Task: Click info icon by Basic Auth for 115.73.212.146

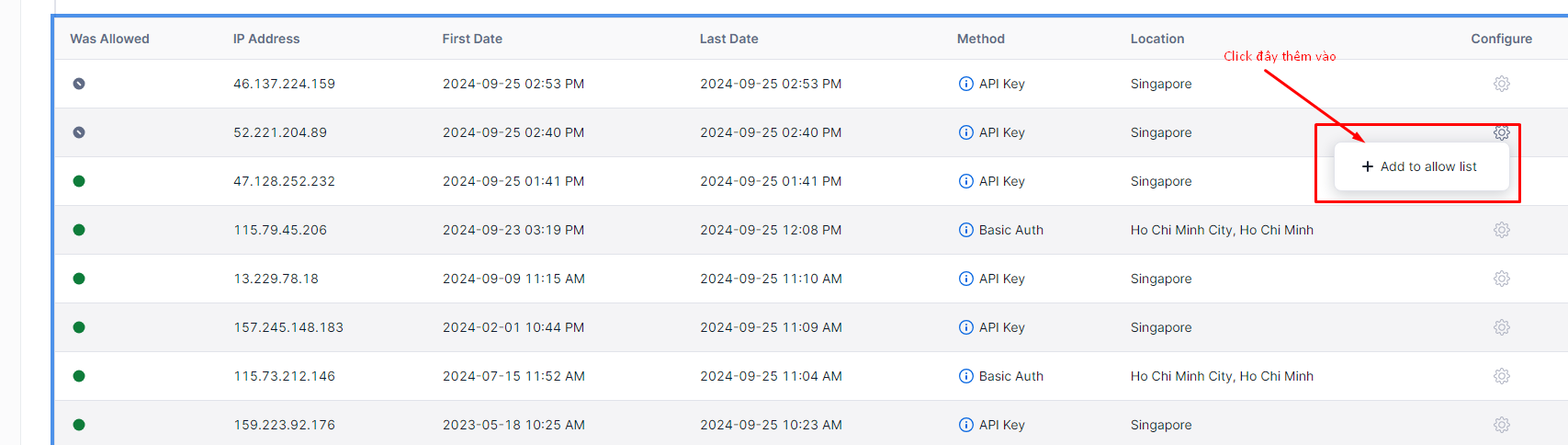Action: point(965,376)
